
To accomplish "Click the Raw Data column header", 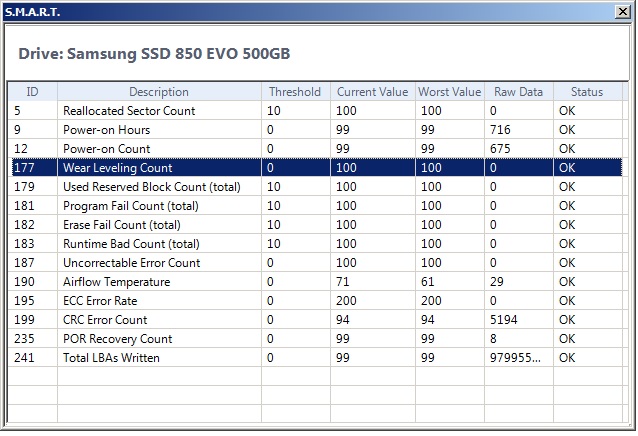I will pos(519,92).
